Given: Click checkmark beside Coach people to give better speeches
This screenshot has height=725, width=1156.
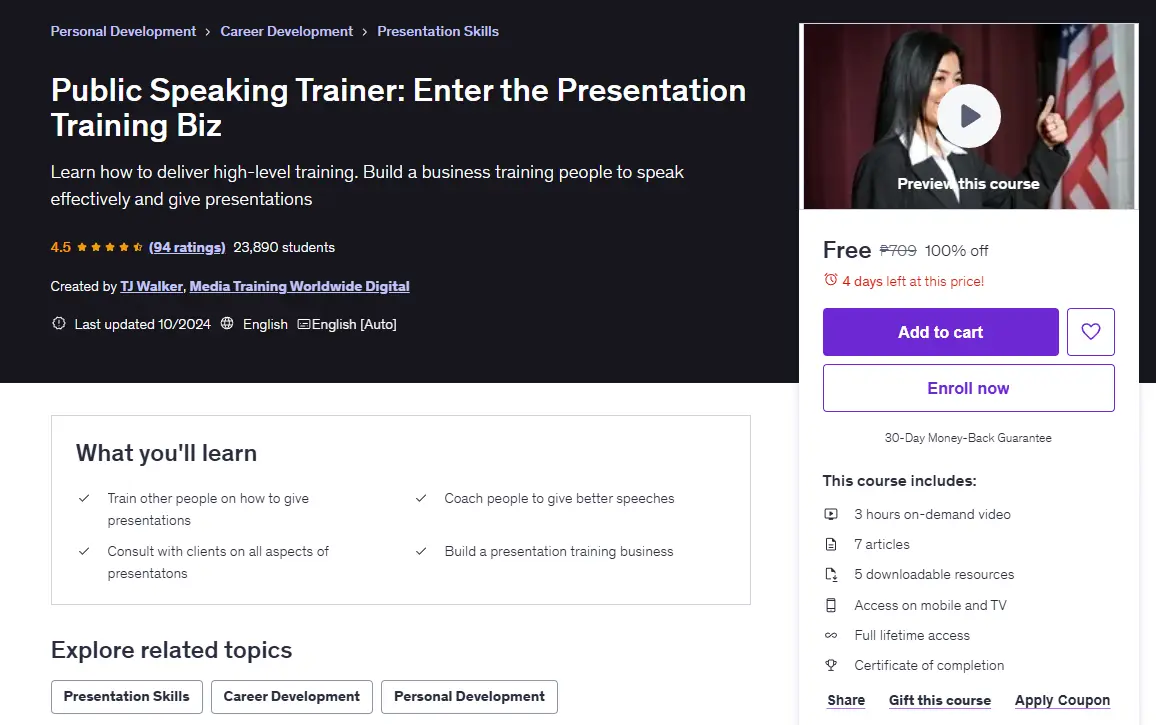Looking at the screenshot, I should click(421, 499).
